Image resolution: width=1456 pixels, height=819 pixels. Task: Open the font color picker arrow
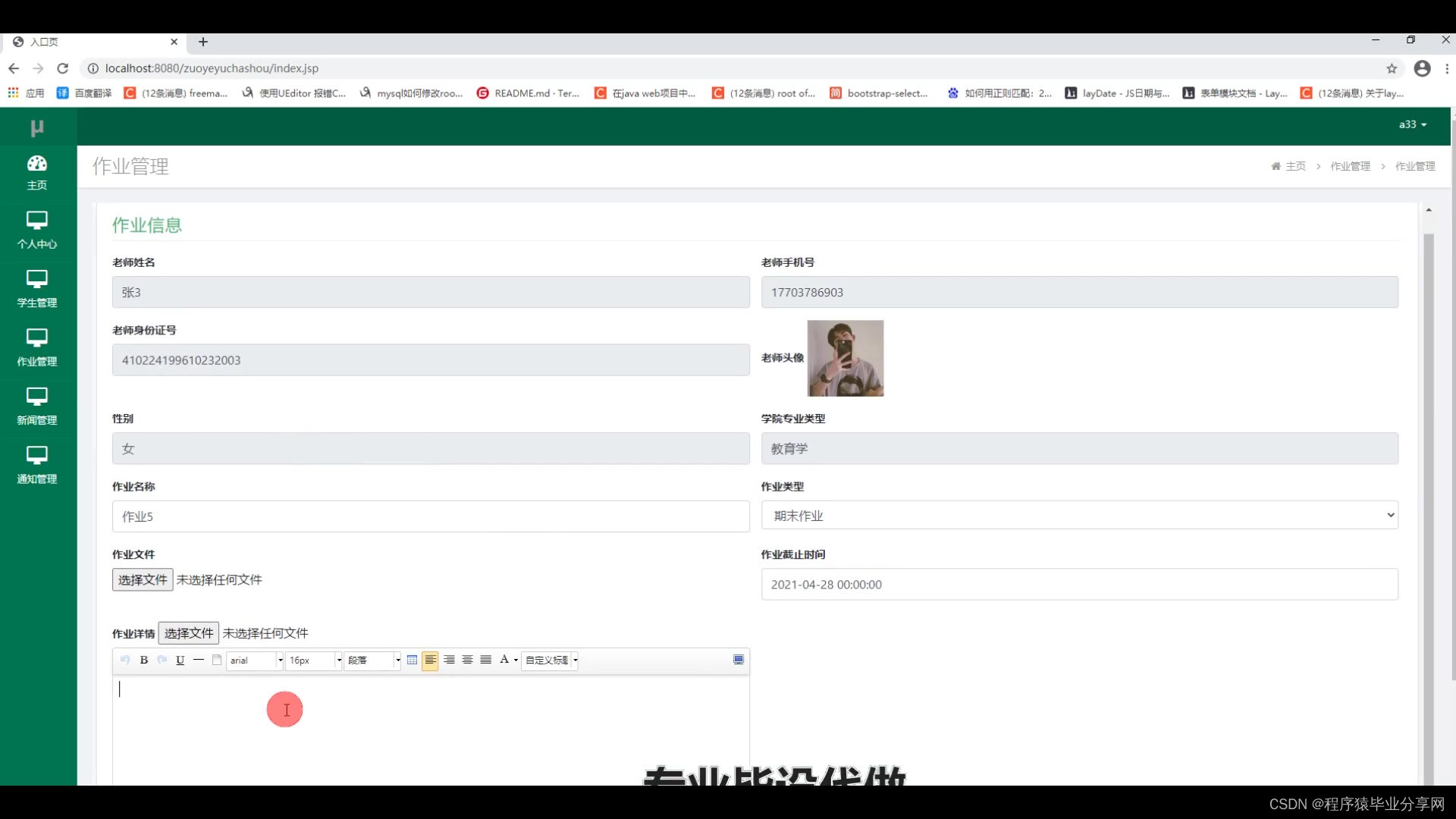[x=516, y=661]
